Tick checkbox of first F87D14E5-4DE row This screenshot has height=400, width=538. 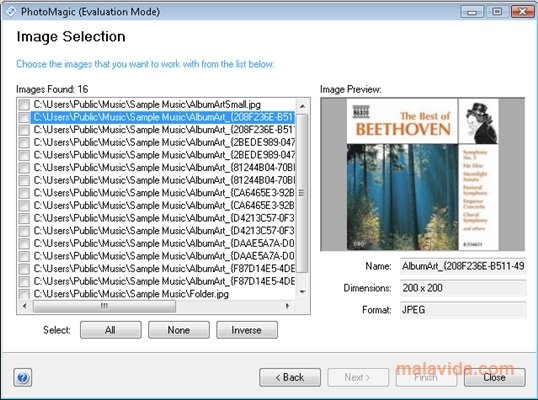pyautogui.click(x=24, y=269)
